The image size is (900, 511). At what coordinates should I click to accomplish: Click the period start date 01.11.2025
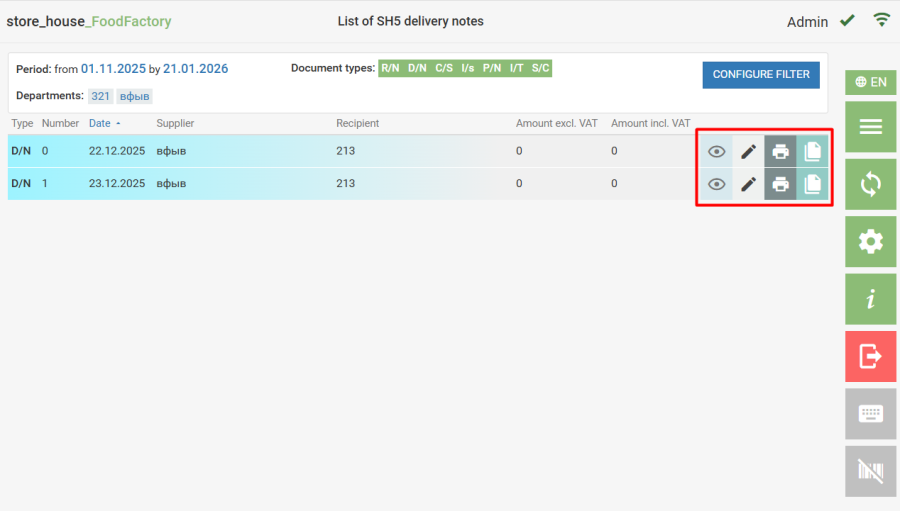pyautogui.click(x=115, y=69)
